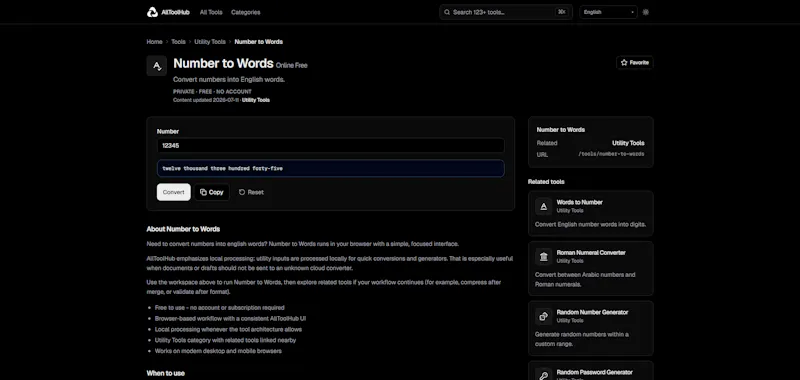
Task: Open the All Tools menu
Action: point(211,12)
